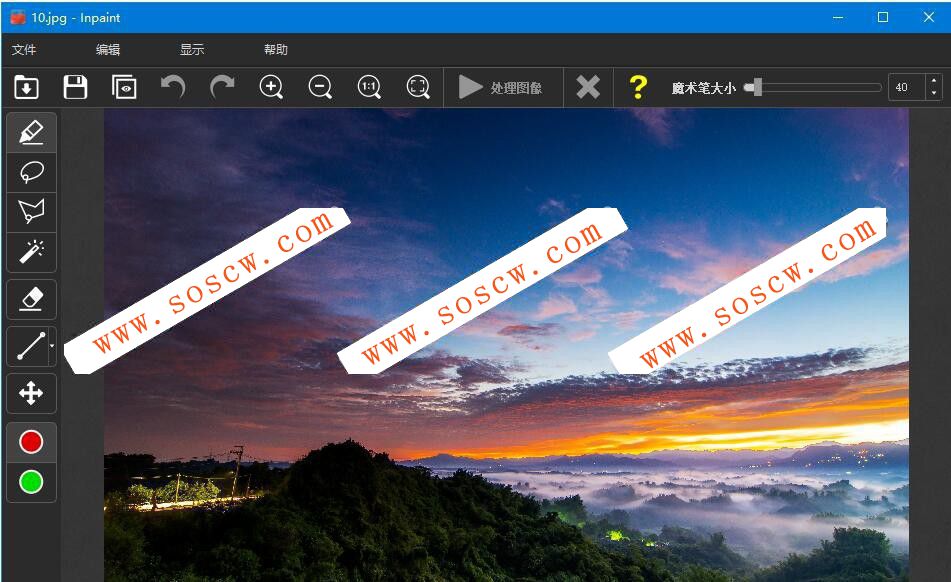
Task: Save the image with the floppy disk icon
Action: pos(75,87)
